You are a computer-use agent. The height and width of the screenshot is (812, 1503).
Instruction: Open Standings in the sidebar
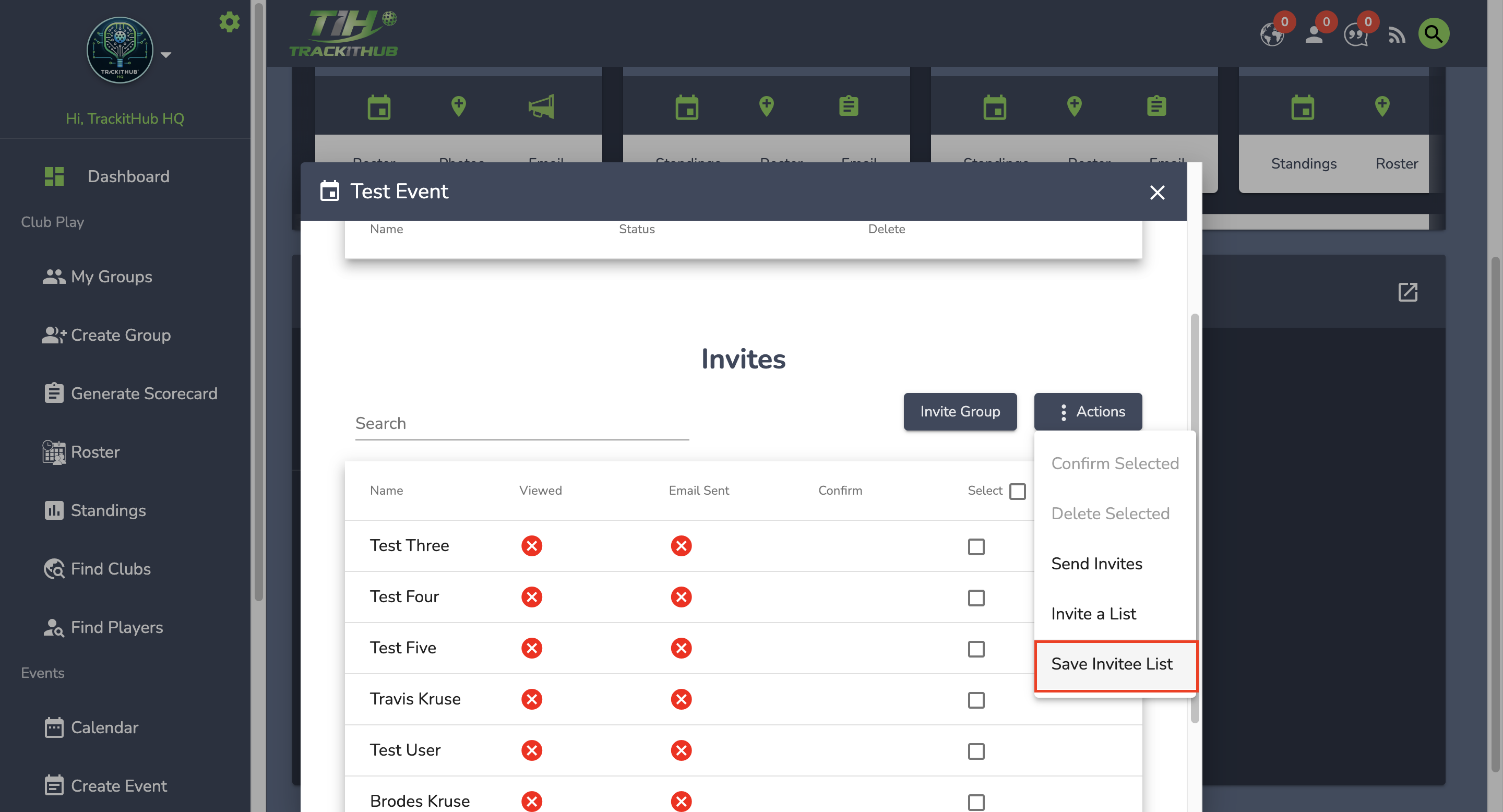(x=108, y=510)
